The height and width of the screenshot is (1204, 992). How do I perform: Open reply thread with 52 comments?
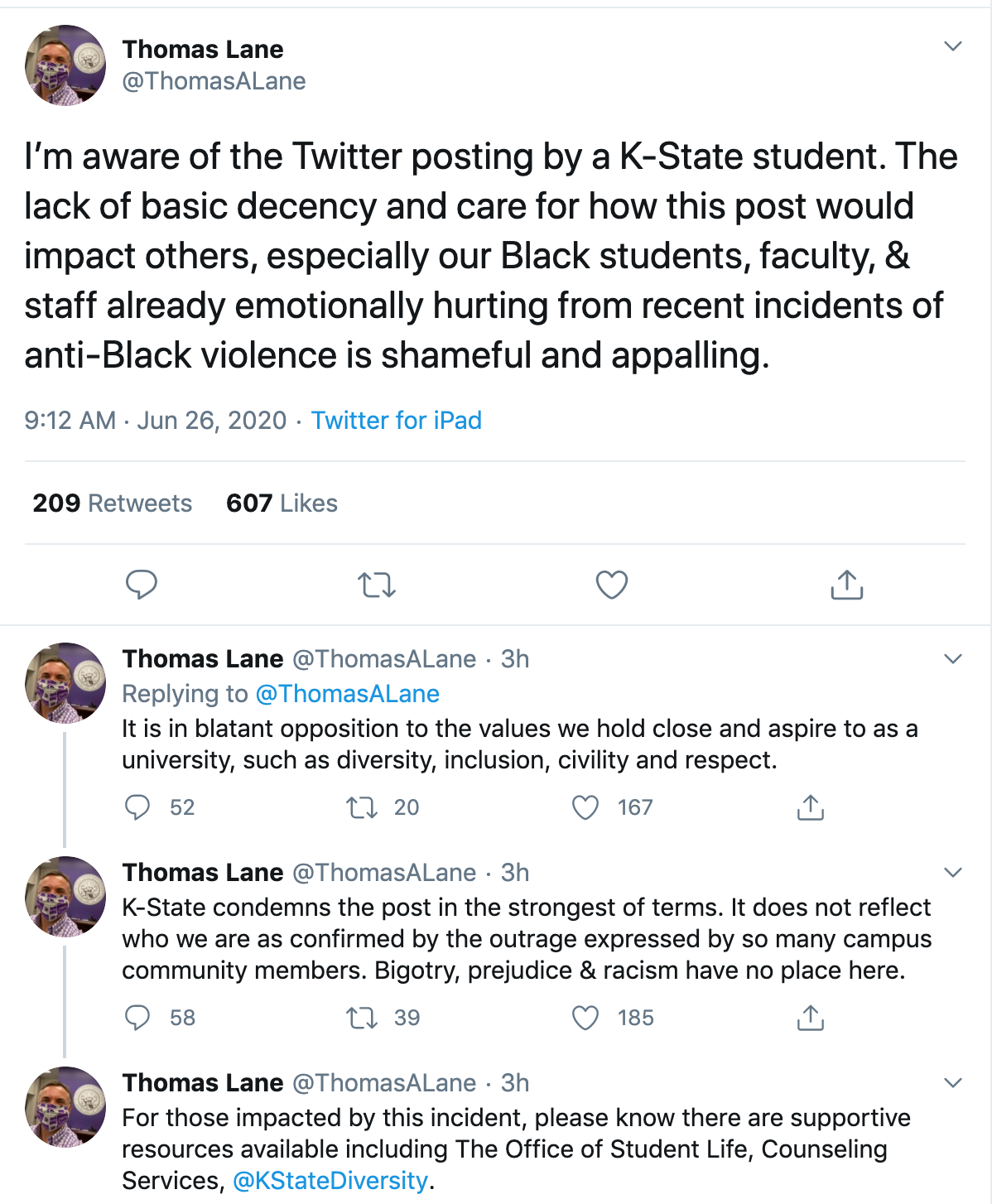137,807
